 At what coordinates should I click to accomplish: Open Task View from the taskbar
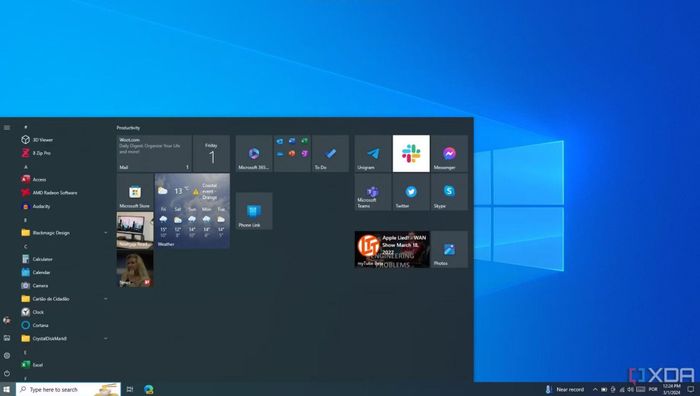pyautogui.click(x=130, y=389)
